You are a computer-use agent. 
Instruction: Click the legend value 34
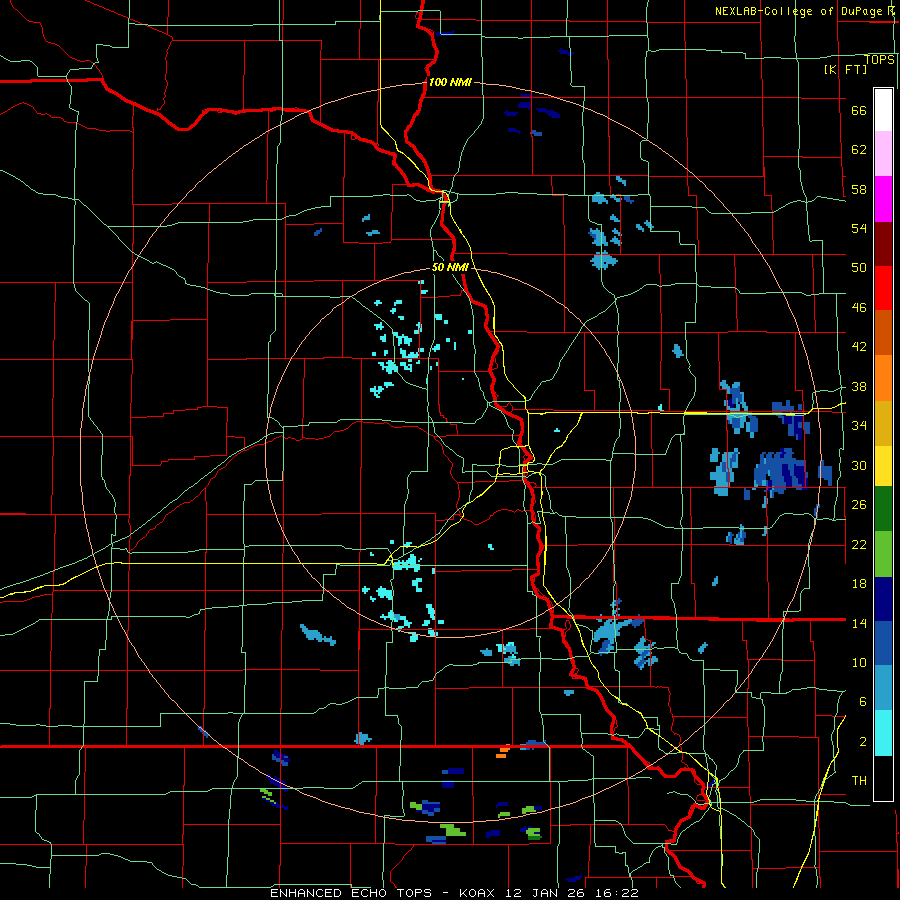[x=859, y=425]
